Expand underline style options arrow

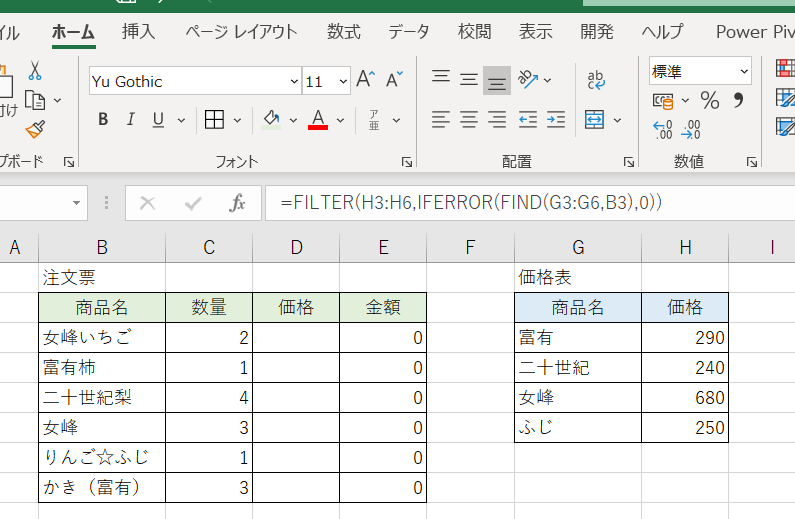click(x=181, y=120)
